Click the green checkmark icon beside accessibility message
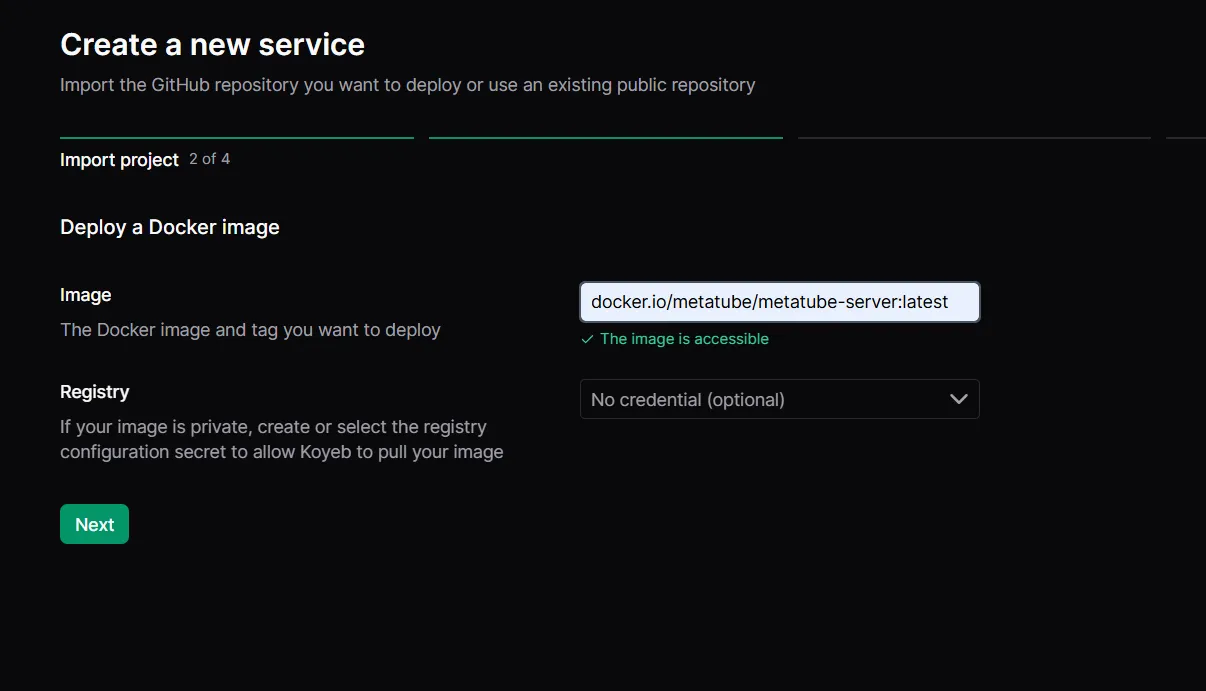Image resolution: width=1206 pixels, height=691 pixels. (x=587, y=340)
